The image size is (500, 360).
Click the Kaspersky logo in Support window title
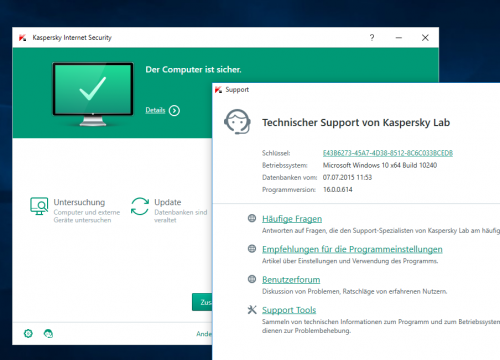tap(218, 90)
